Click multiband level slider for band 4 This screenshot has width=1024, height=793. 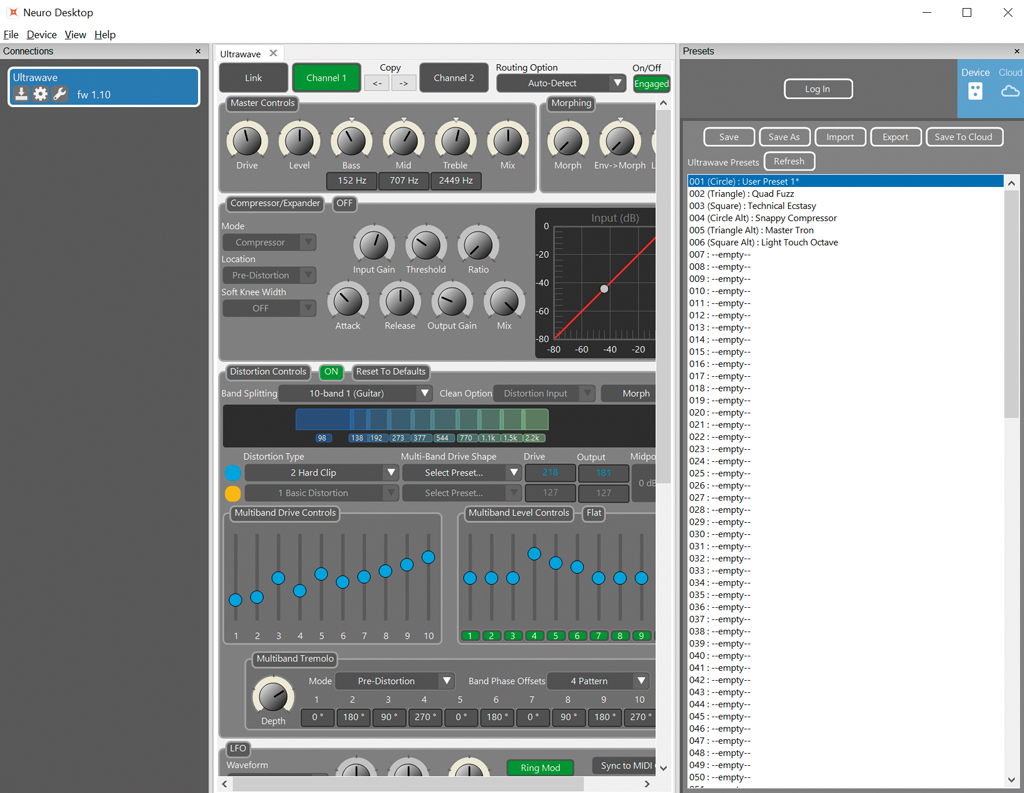tap(534, 554)
